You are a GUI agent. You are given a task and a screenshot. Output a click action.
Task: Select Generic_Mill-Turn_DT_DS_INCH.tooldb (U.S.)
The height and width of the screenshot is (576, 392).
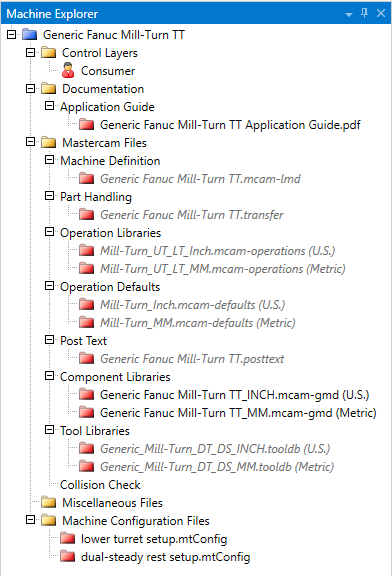215,449
